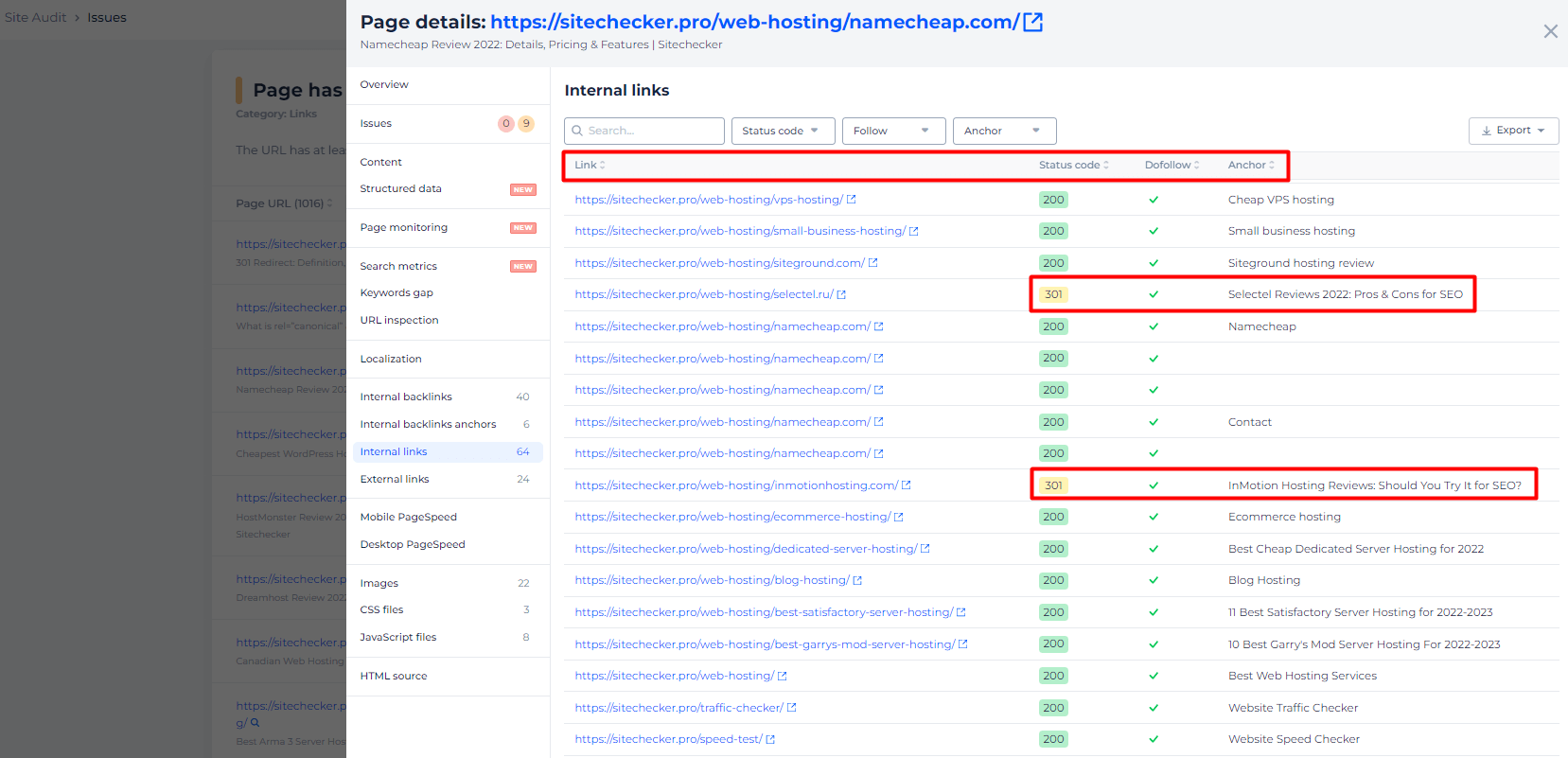
Task: Click the 301 status badge for inmotionhosting.com
Action: point(1053,485)
